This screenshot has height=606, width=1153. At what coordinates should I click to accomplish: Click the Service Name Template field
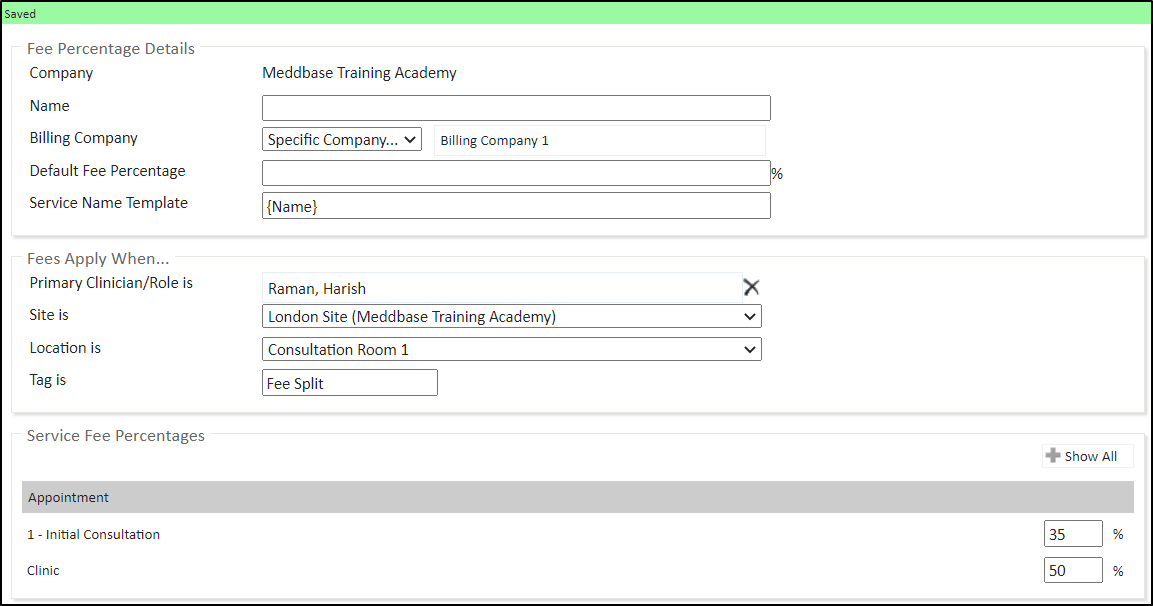[x=516, y=206]
